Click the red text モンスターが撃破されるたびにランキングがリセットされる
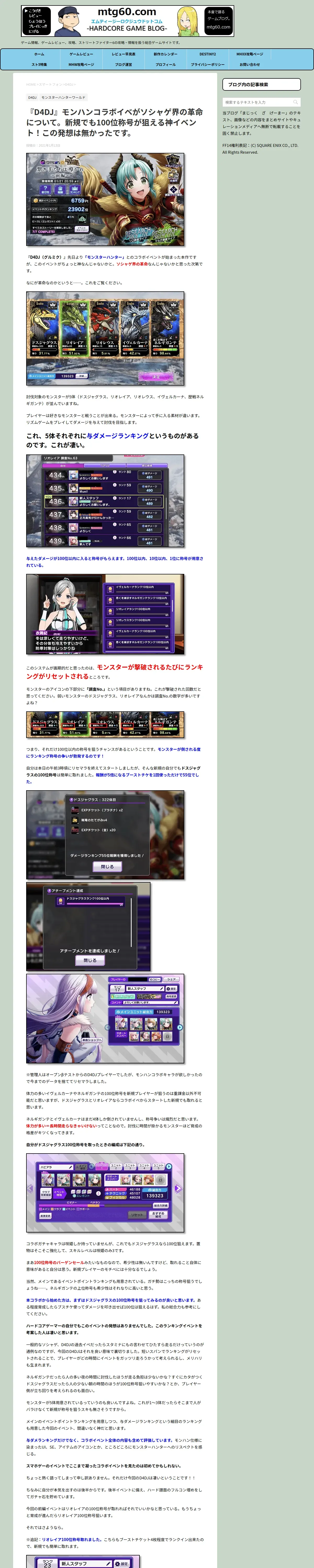 click(115, 671)
